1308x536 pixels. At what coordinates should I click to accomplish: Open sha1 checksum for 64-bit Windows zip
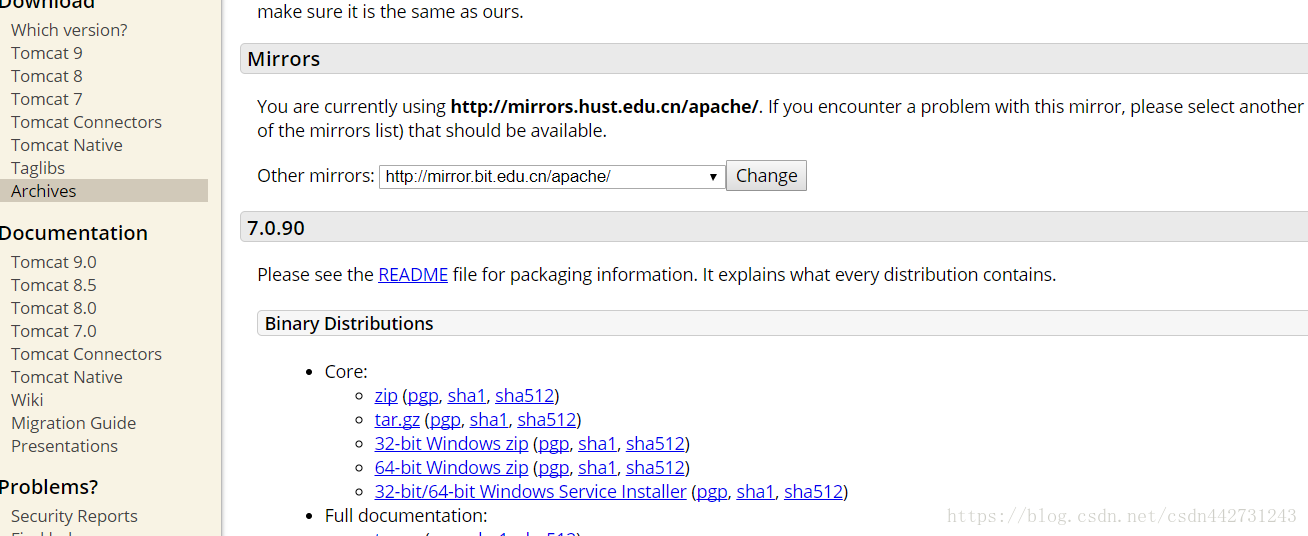[597, 467]
